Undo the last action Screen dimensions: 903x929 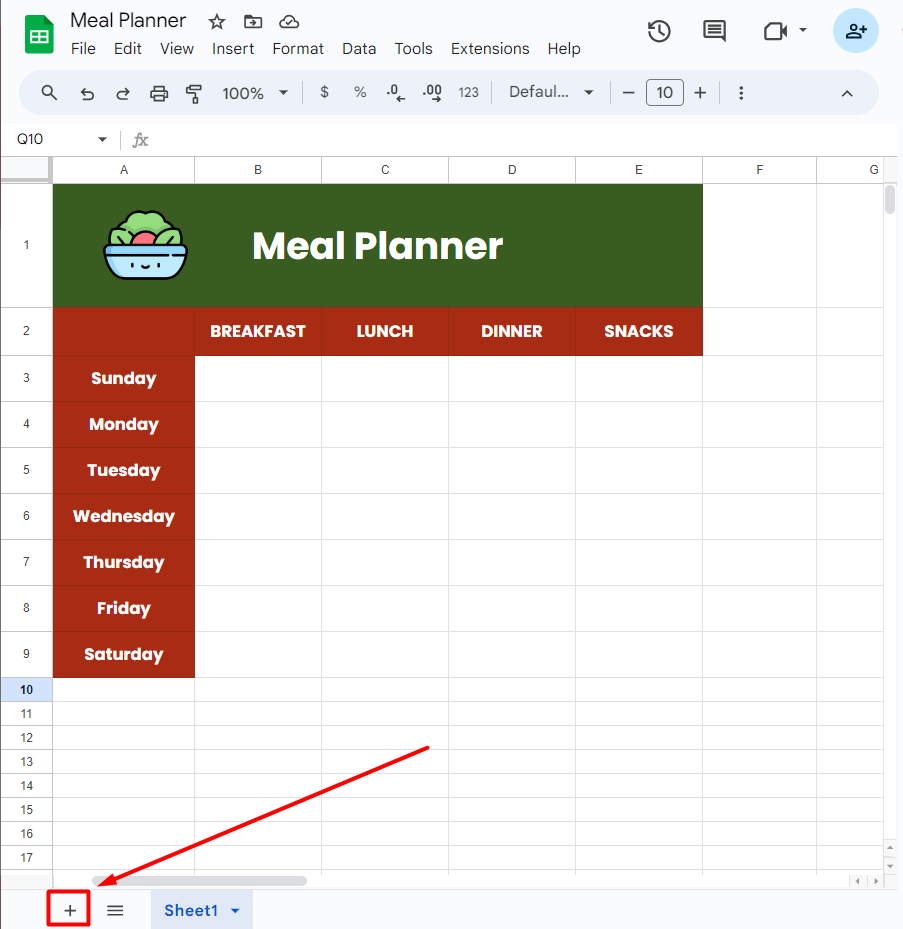pos(87,93)
